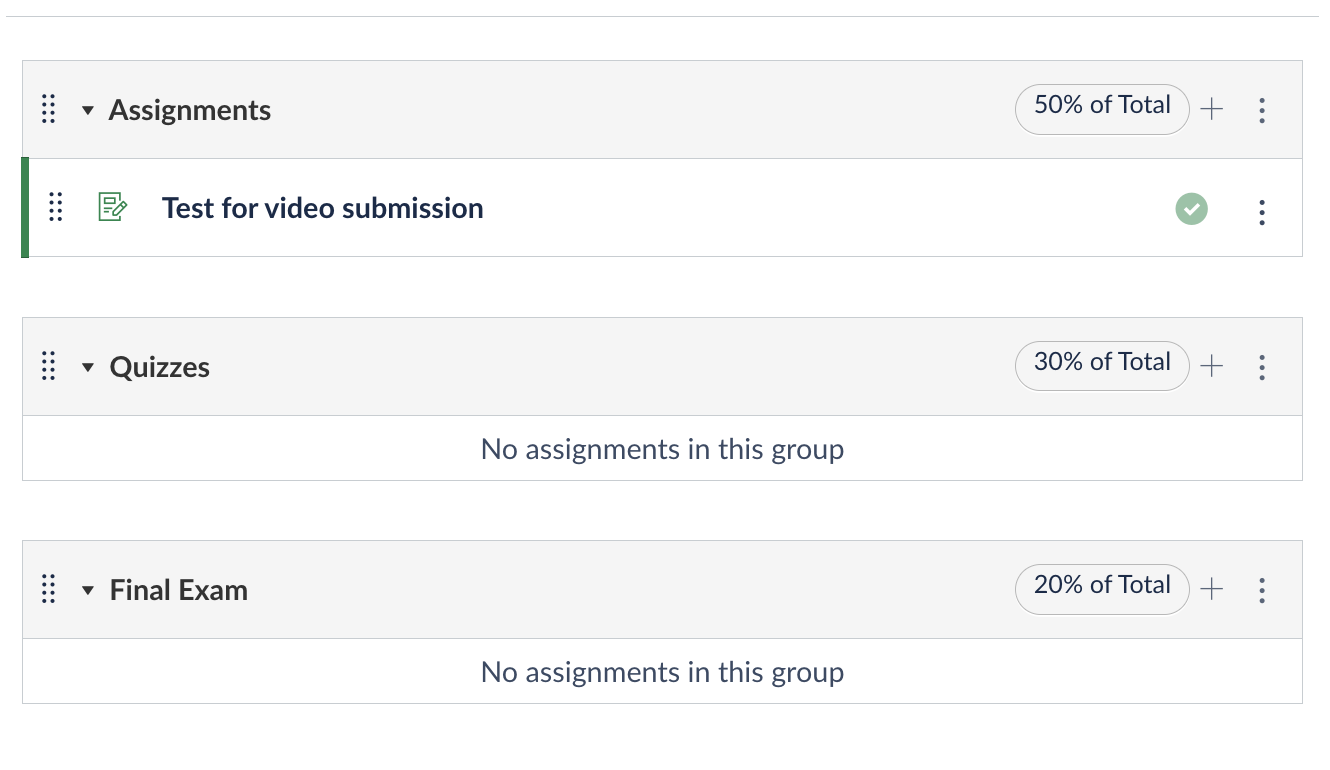Open Final Exam group options kebab menu
Viewport: 1330px width, 770px height.
[x=1262, y=590]
